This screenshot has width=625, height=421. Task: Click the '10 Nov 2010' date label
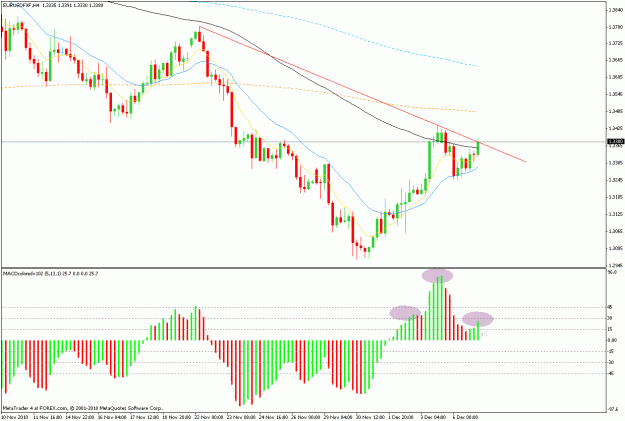click(x=15, y=417)
